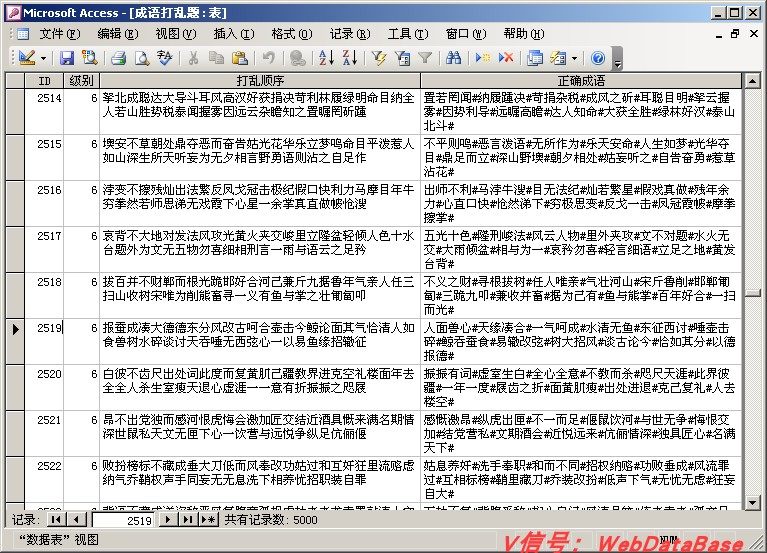Click the vertical scrollbar thumb

pos(752,293)
